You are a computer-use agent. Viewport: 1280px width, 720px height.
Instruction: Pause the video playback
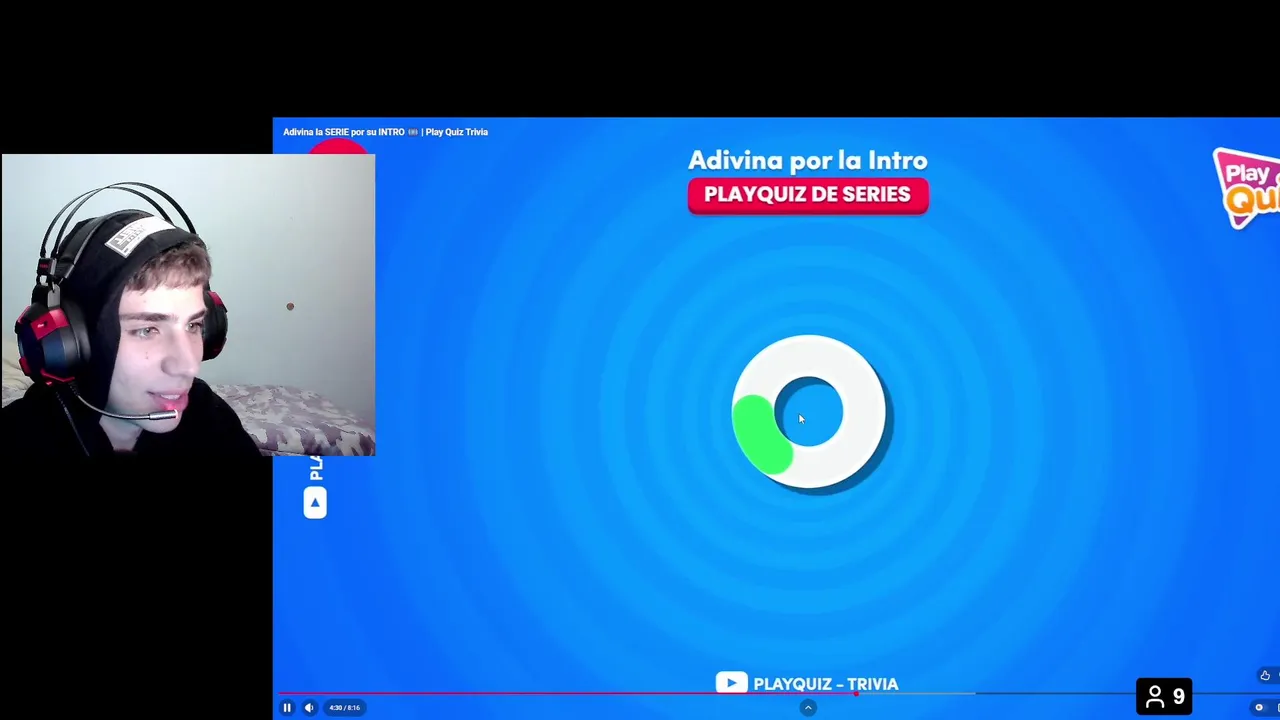pos(287,708)
